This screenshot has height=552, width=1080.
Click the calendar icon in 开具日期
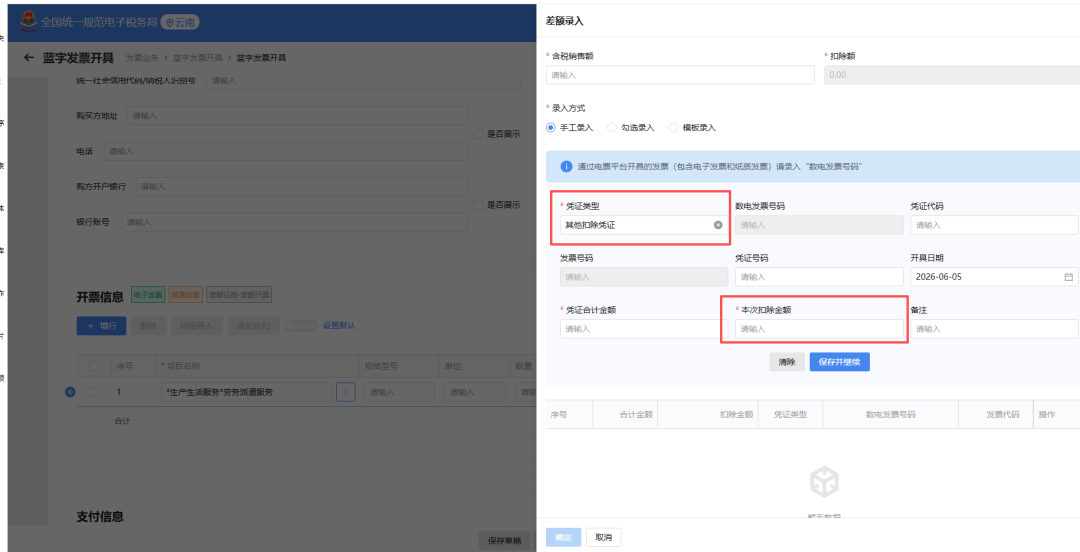pyautogui.click(x=1068, y=277)
